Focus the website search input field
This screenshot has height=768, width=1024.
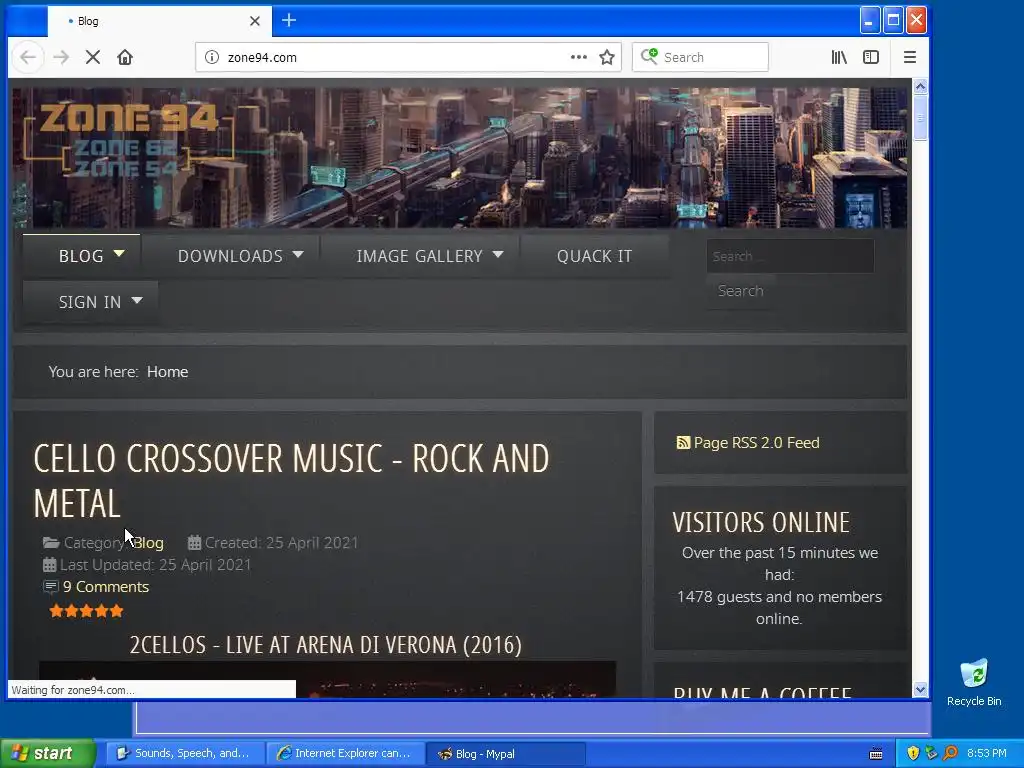click(x=790, y=256)
